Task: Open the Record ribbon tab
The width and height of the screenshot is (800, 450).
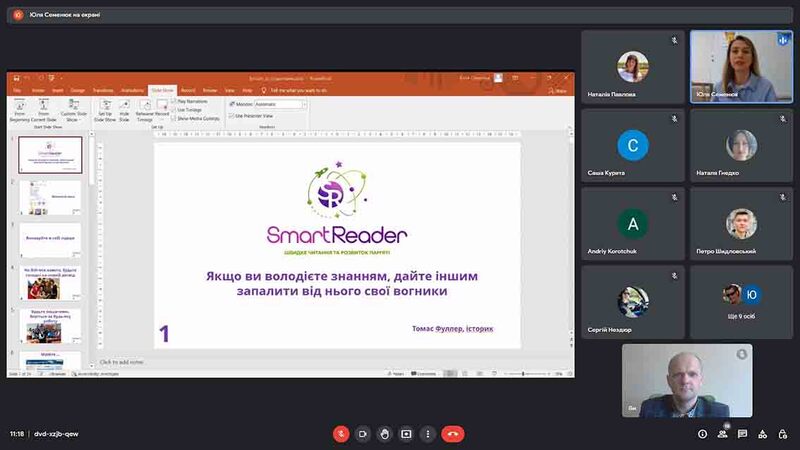Action: 188,90
